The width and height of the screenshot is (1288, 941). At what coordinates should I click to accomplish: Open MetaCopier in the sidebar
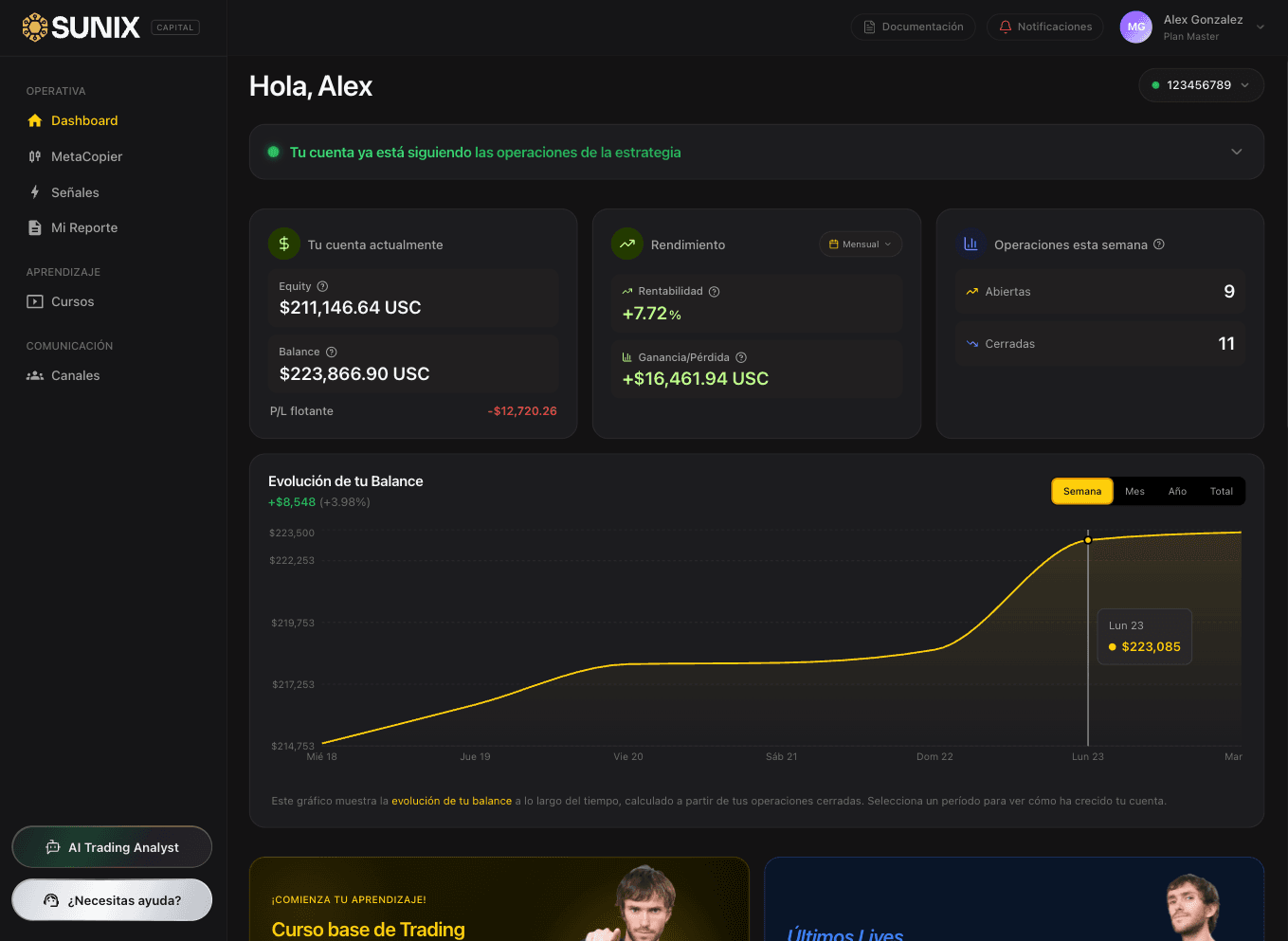(86, 156)
